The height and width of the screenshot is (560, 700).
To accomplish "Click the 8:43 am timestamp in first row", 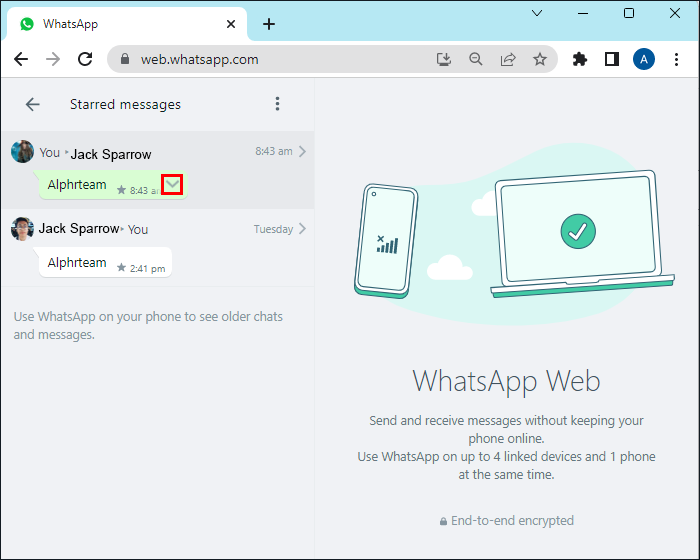I will coord(274,151).
